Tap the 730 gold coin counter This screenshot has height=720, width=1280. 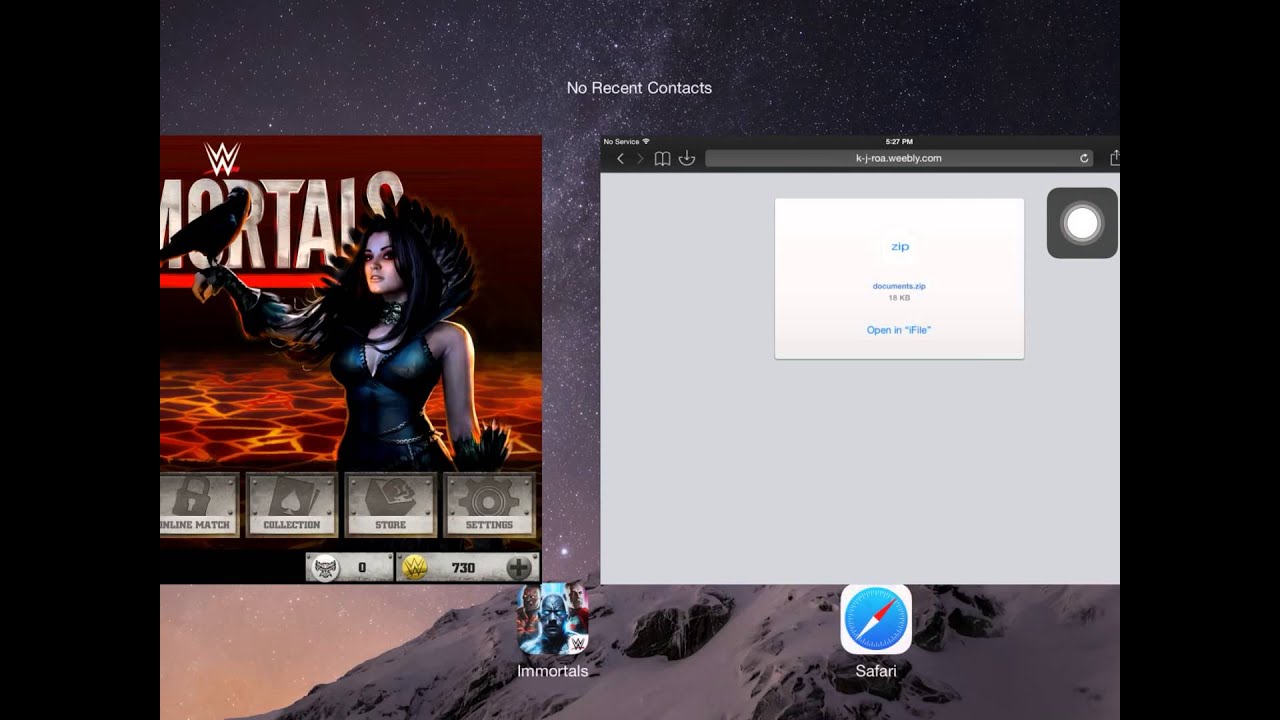coord(468,568)
